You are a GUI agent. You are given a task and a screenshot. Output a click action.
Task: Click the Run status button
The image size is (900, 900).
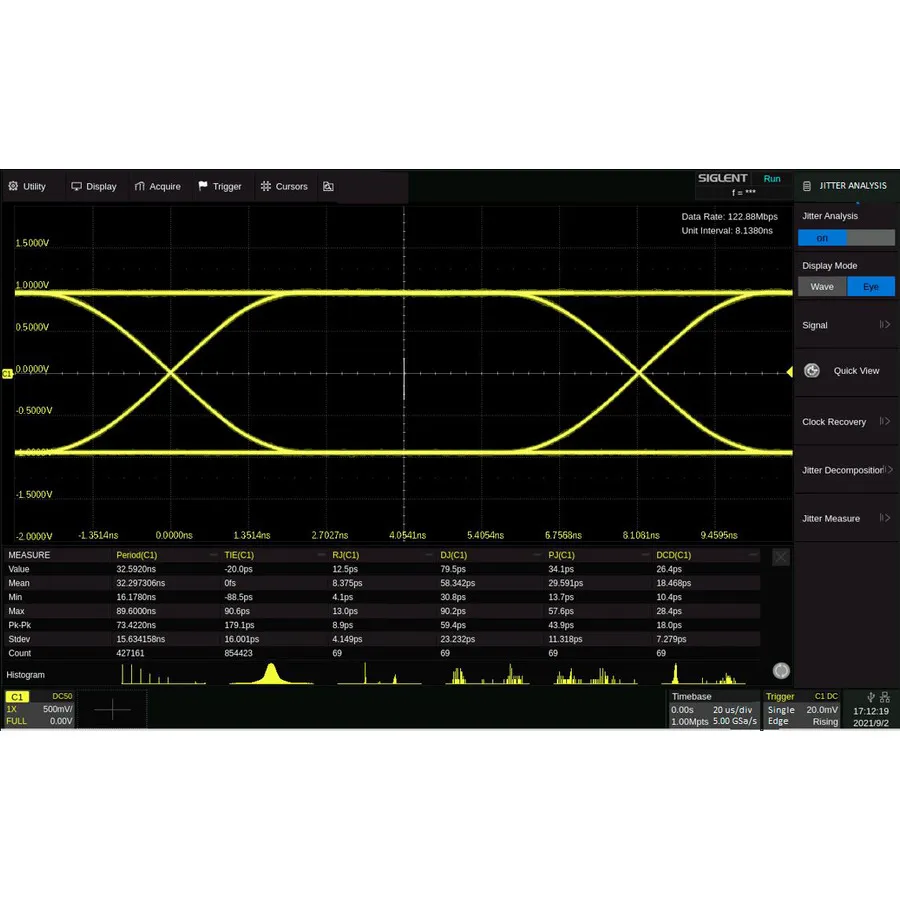click(x=772, y=178)
